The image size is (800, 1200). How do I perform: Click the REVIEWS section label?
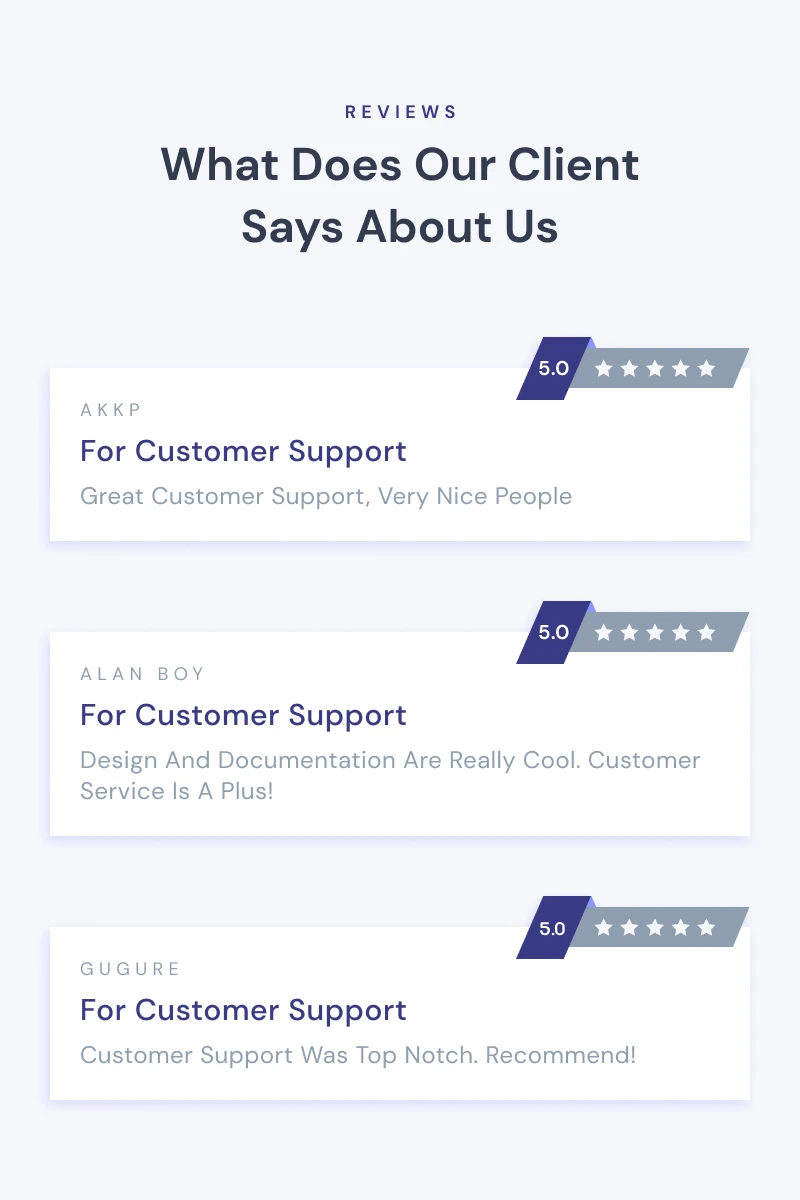pyautogui.click(x=400, y=112)
